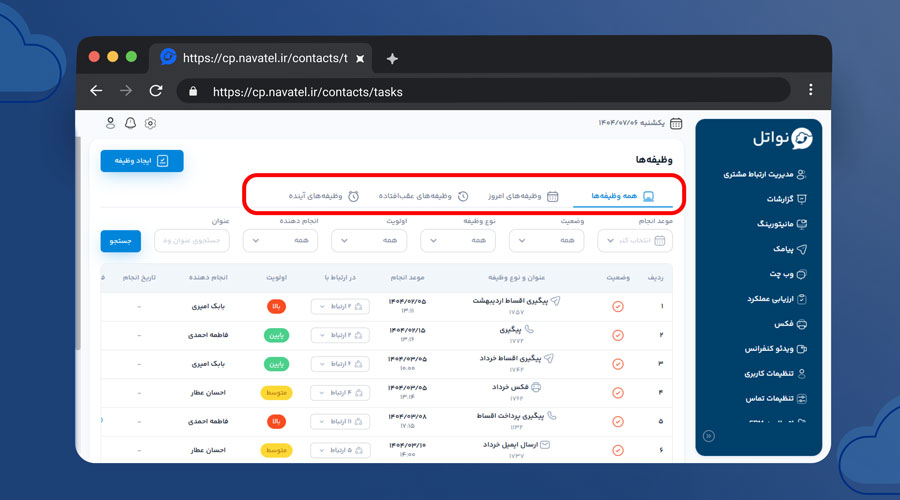
Task: Open the browser three-dot menu
Action: coord(810,90)
